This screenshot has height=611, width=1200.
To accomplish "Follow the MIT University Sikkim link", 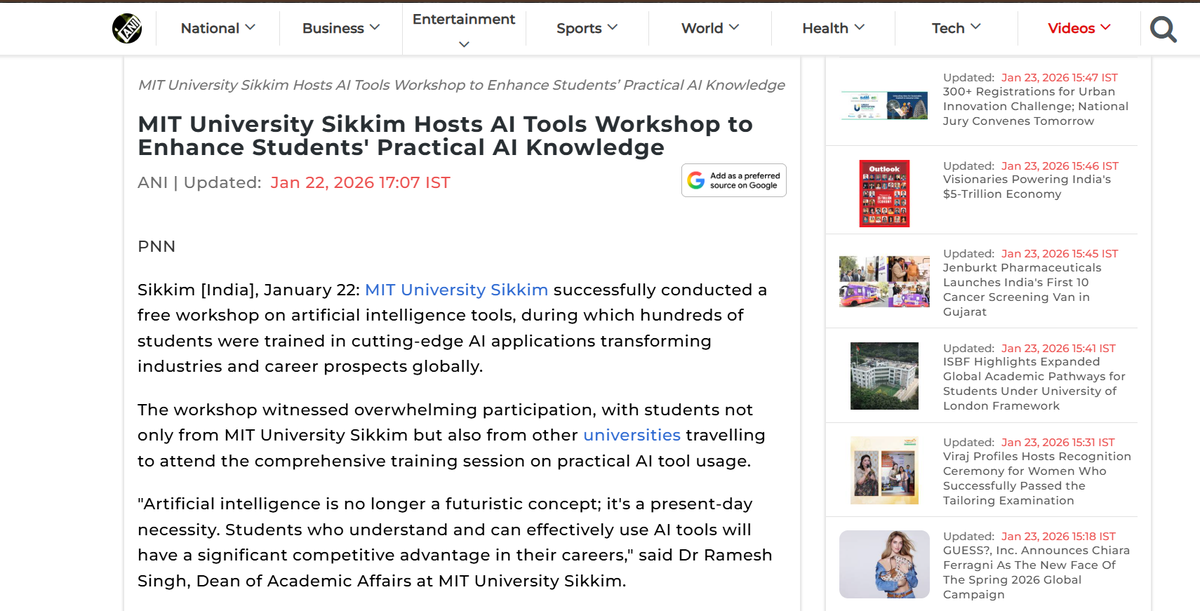I will (457, 289).
